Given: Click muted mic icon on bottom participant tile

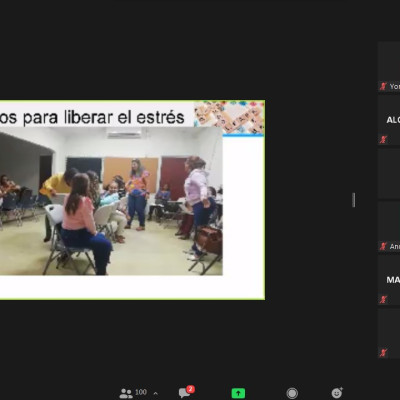Looking at the screenshot, I should coord(383,352).
